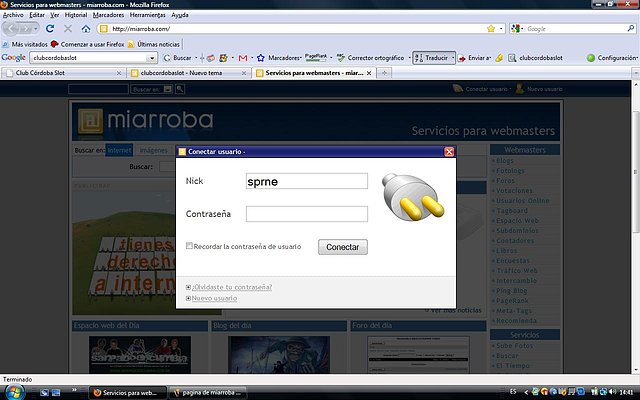Close the Conectar usuario dialog
This screenshot has width=640, height=400.
click(x=449, y=151)
